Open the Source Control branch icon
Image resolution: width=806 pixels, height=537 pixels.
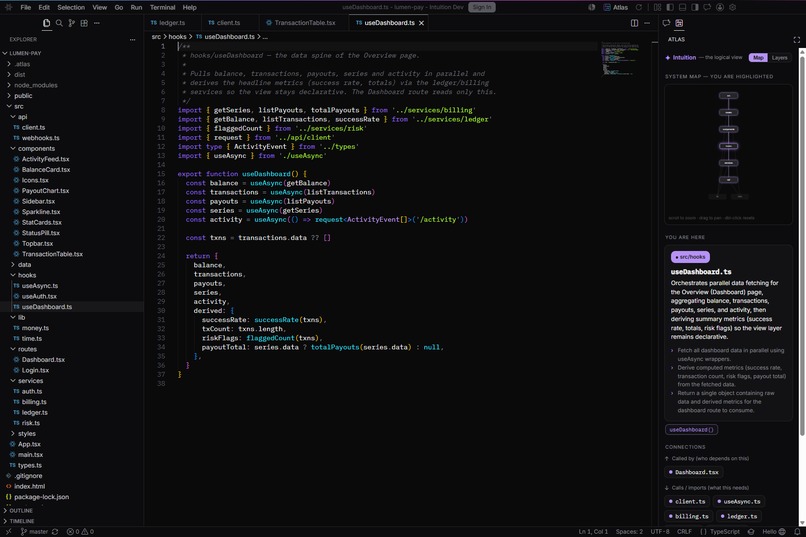click(71, 23)
